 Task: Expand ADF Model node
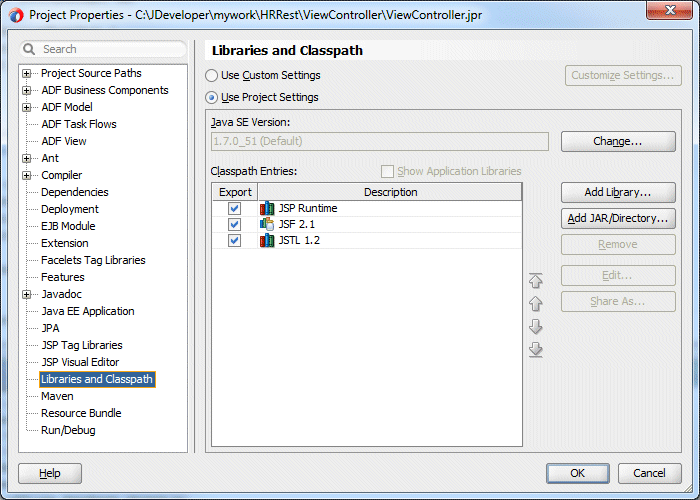[27, 107]
